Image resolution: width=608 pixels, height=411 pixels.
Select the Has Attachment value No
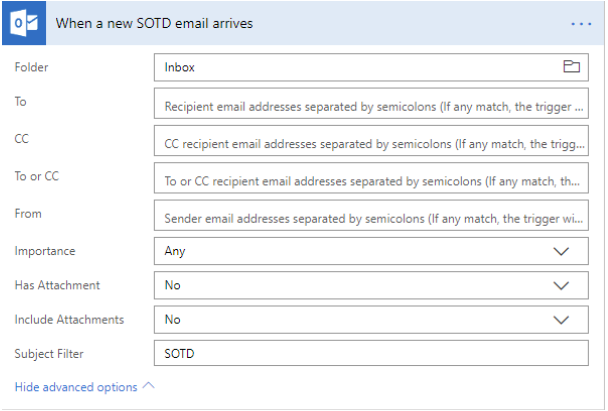(x=371, y=285)
